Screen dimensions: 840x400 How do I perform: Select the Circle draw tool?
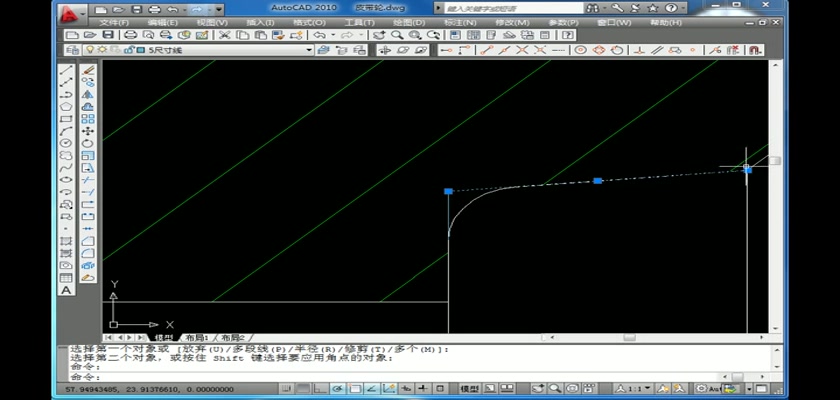tap(66, 143)
